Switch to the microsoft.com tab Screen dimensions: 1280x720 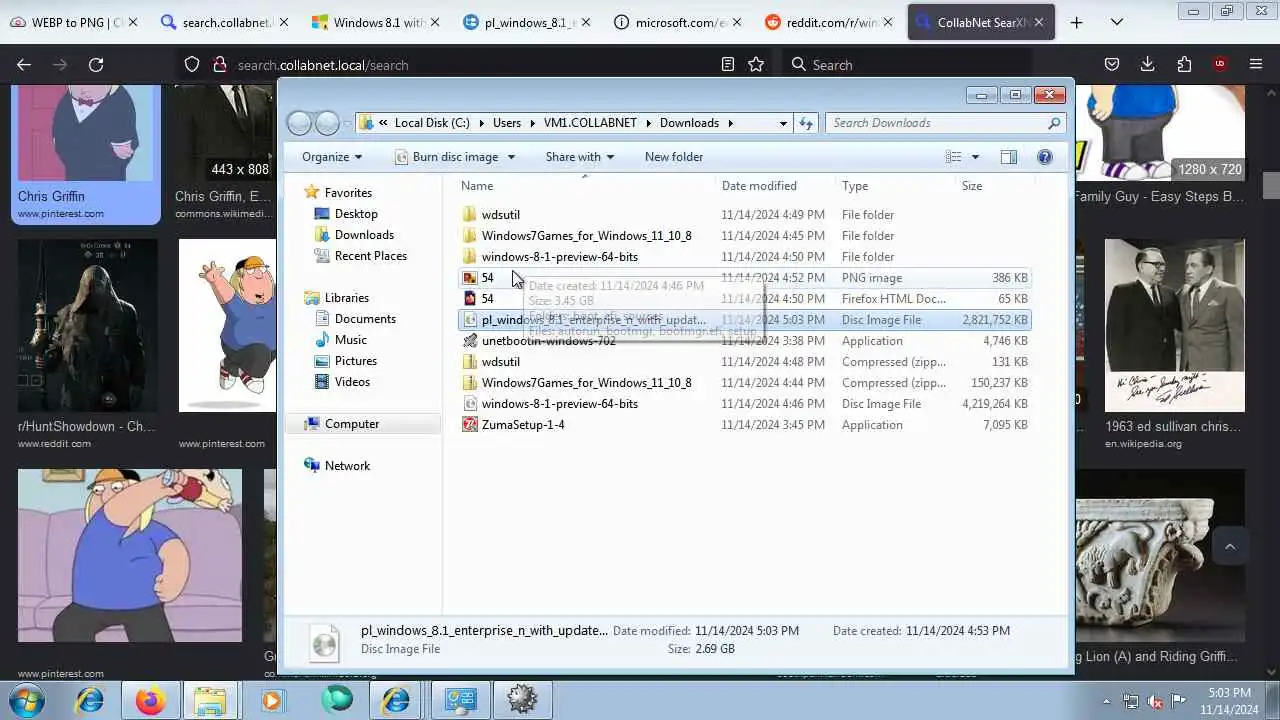[678, 22]
